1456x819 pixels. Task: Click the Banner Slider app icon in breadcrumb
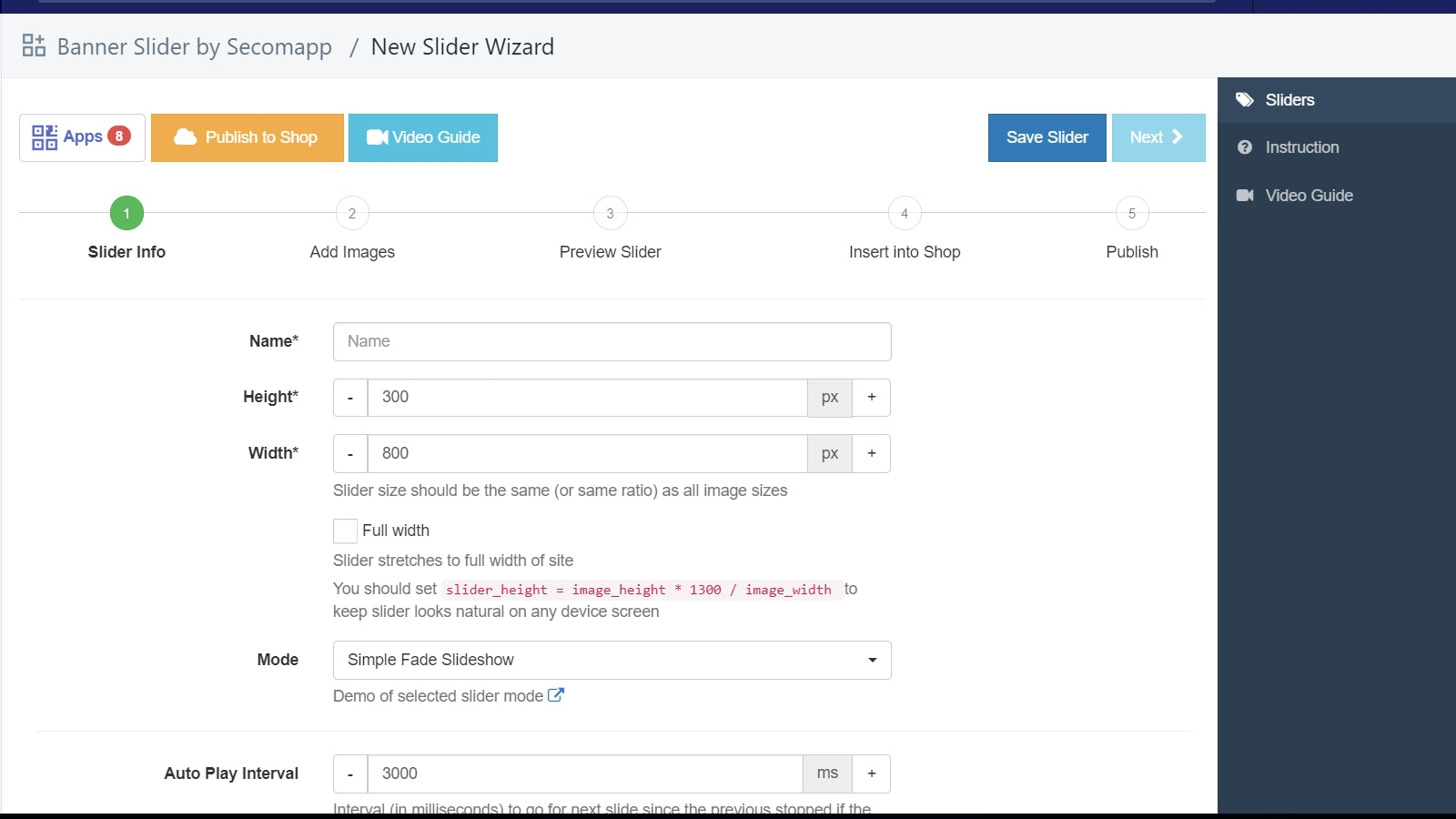pyautogui.click(x=33, y=45)
